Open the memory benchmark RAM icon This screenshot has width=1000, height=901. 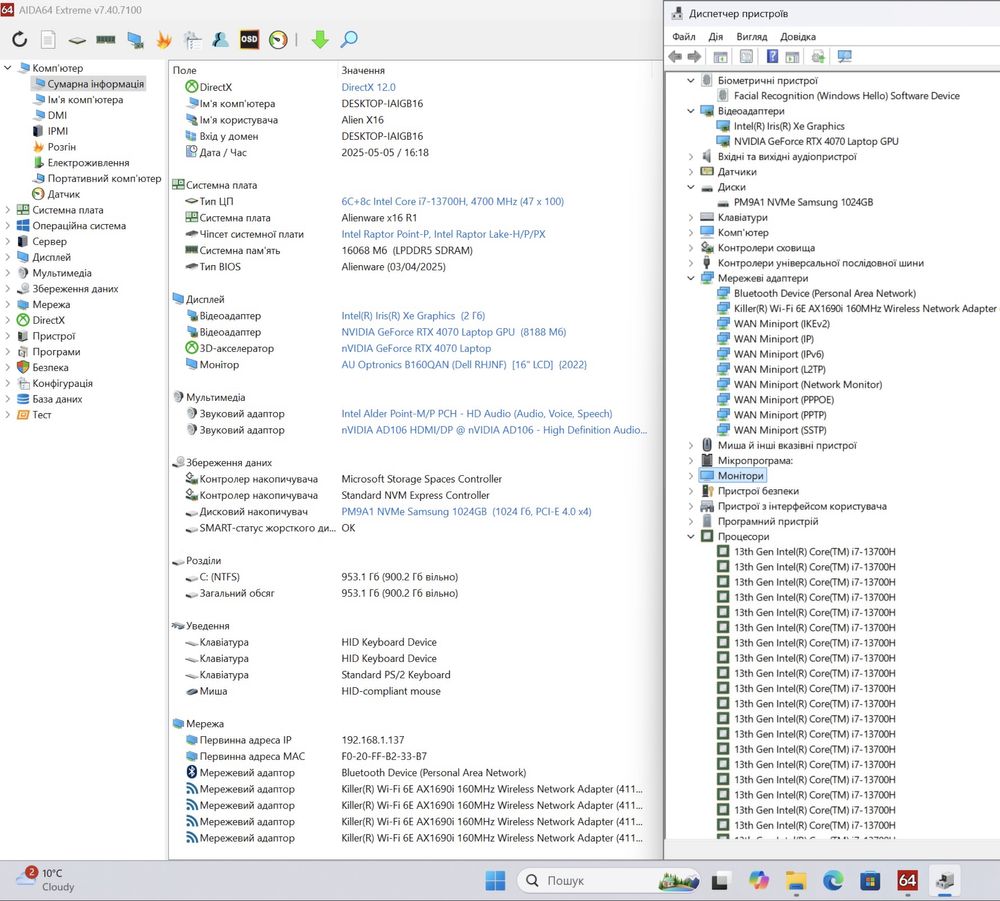pyautogui.click(x=106, y=40)
